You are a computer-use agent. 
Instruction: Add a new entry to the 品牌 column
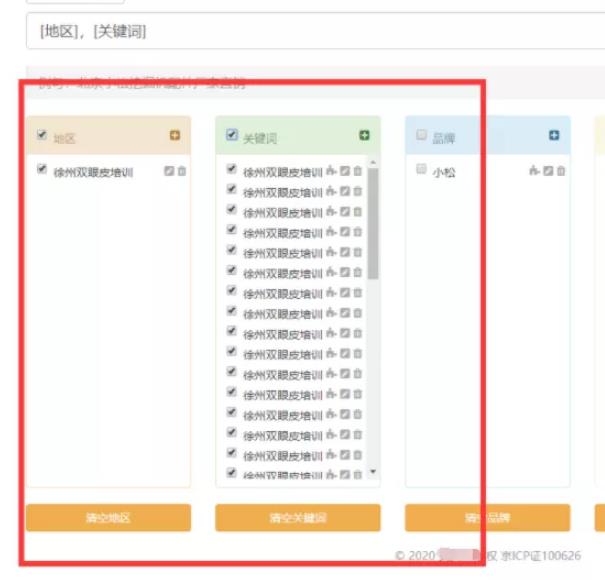pyautogui.click(x=554, y=135)
